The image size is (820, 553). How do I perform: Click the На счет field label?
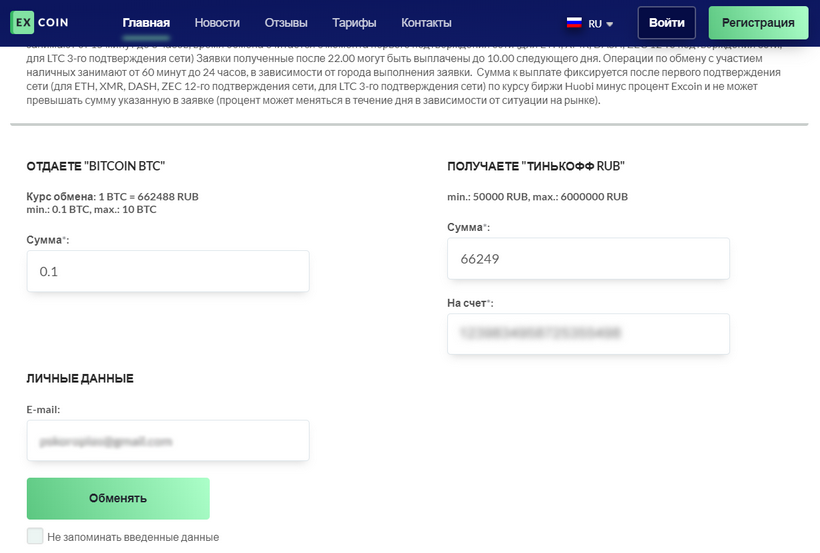pos(470,303)
